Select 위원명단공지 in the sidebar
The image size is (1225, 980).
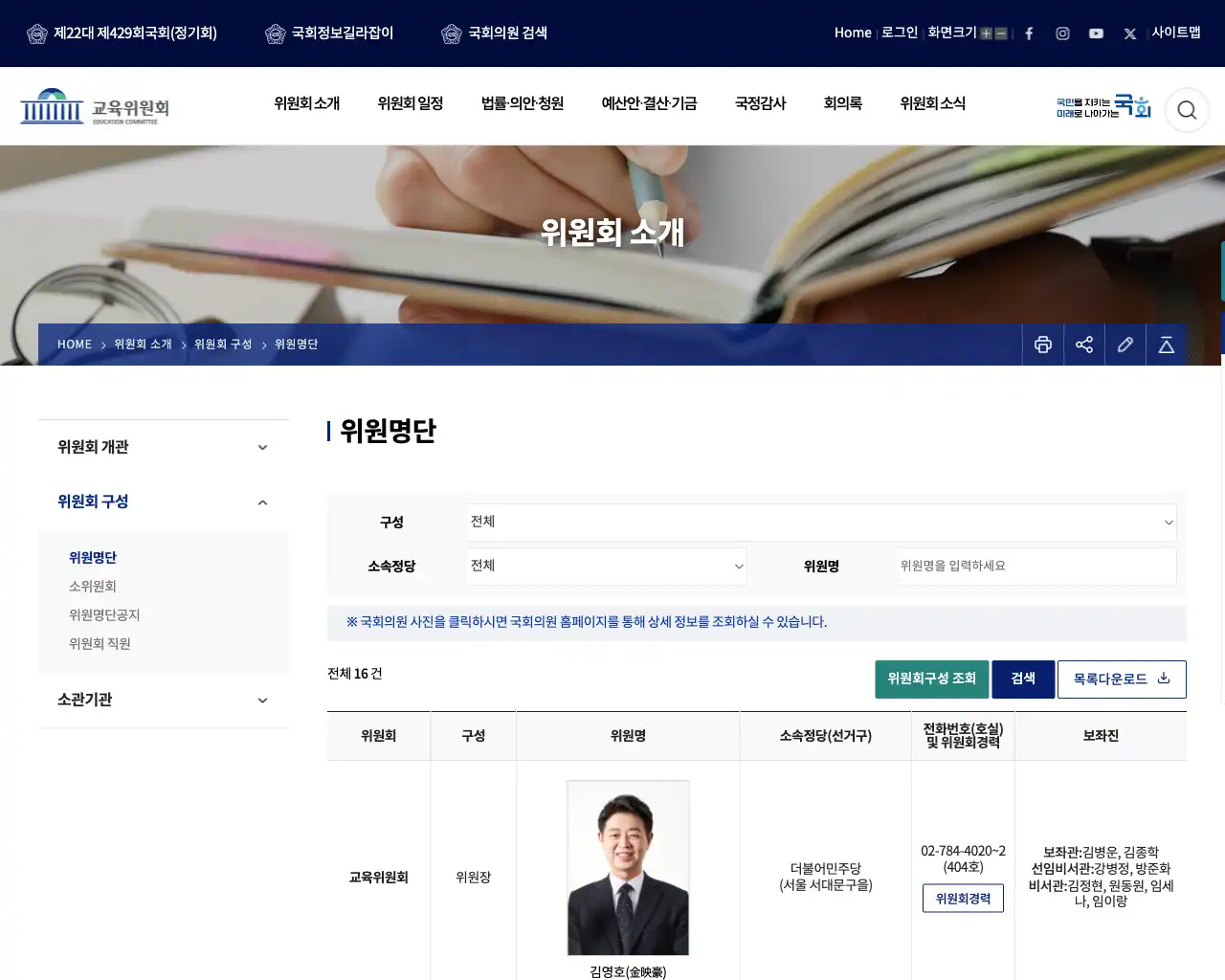[x=104, y=615]
